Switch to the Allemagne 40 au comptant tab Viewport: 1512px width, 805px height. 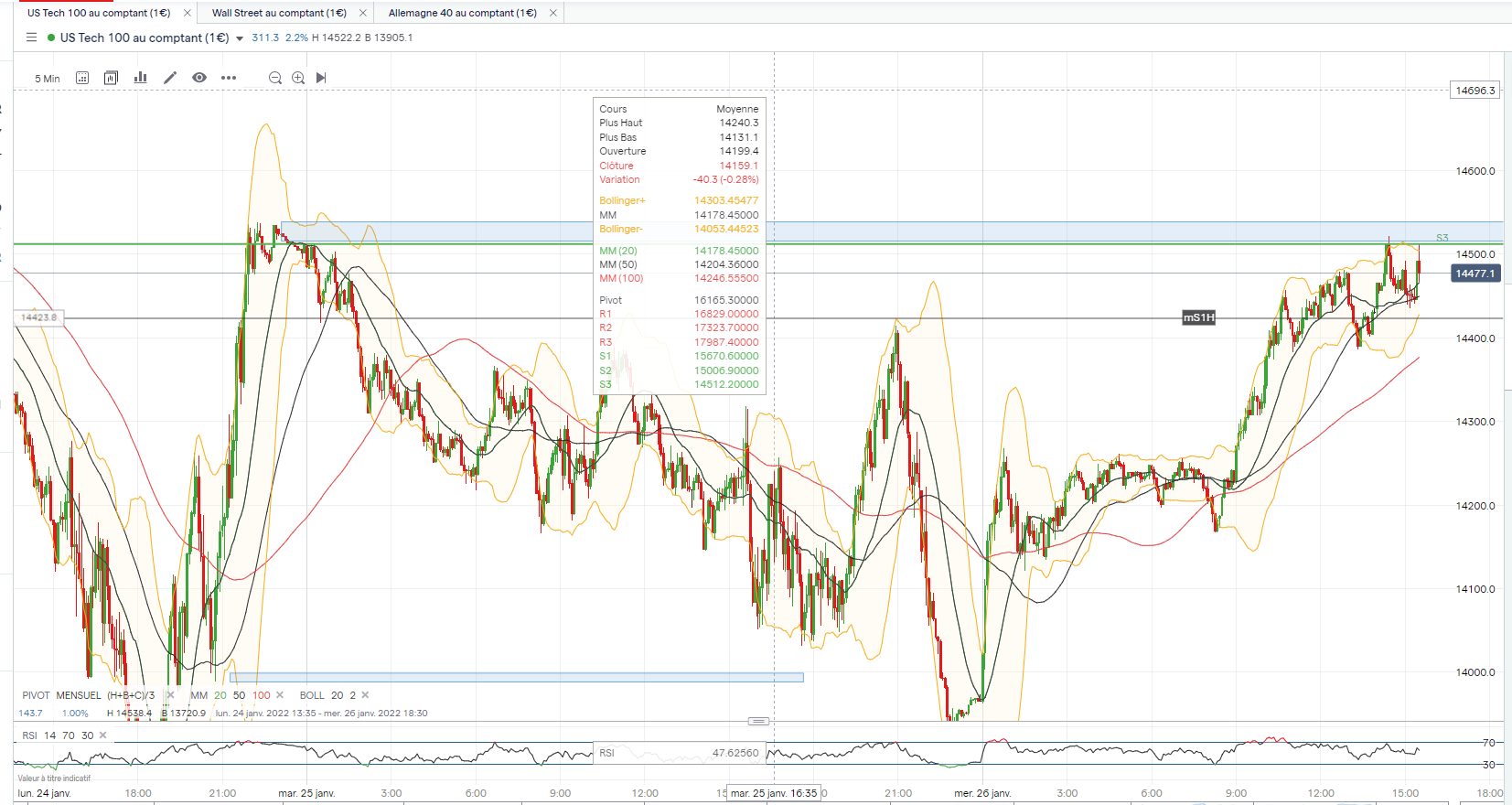462,13
